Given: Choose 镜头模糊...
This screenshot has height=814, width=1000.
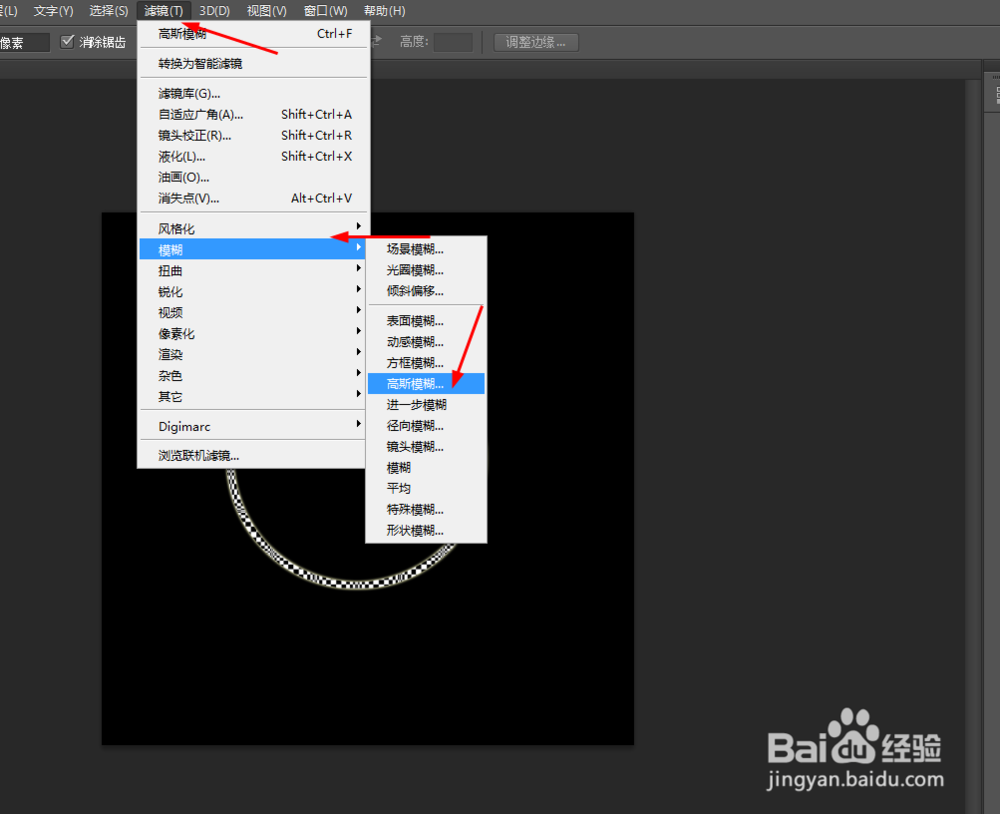Looking at the screenshot, I should point(426,447).
